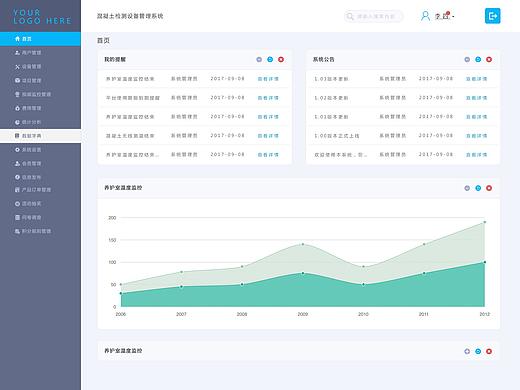Click grey round icon in chart panel header

(467, 188)
